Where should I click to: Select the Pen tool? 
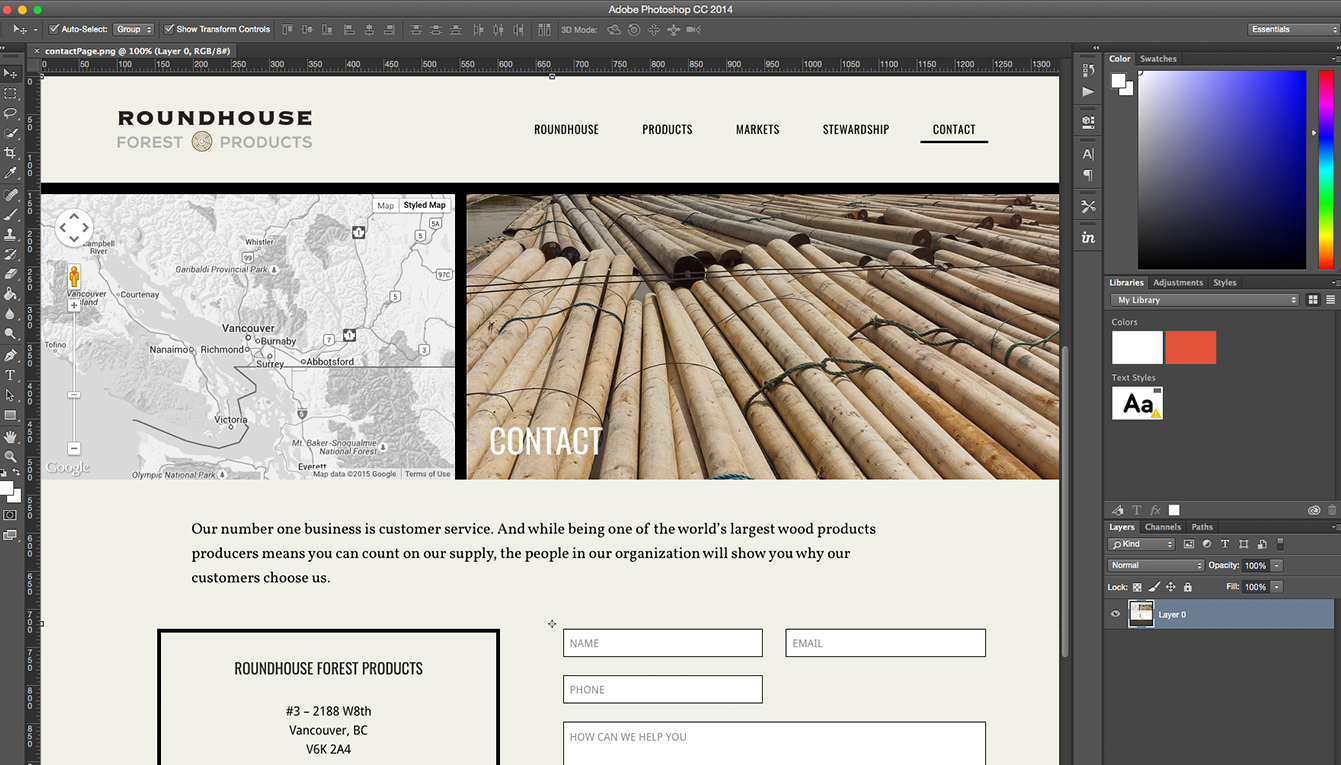(x=10, y=356)
